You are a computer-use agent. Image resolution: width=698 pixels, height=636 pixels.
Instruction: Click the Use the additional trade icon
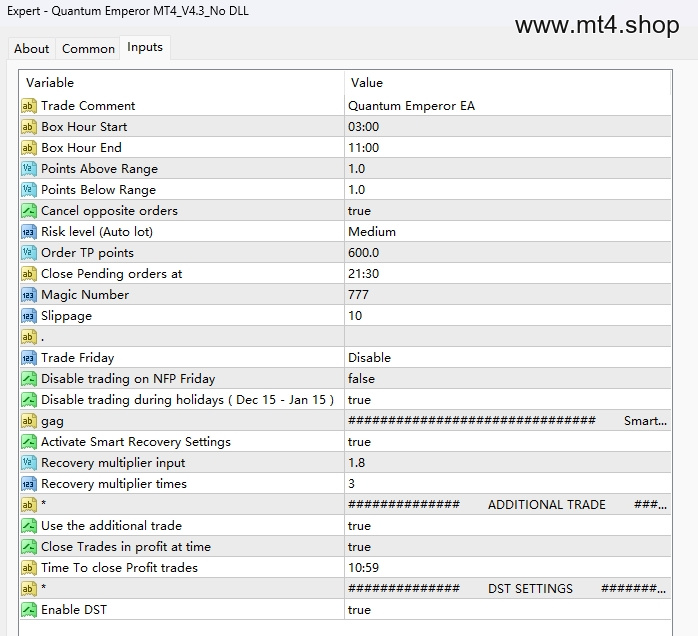(28, 526)
